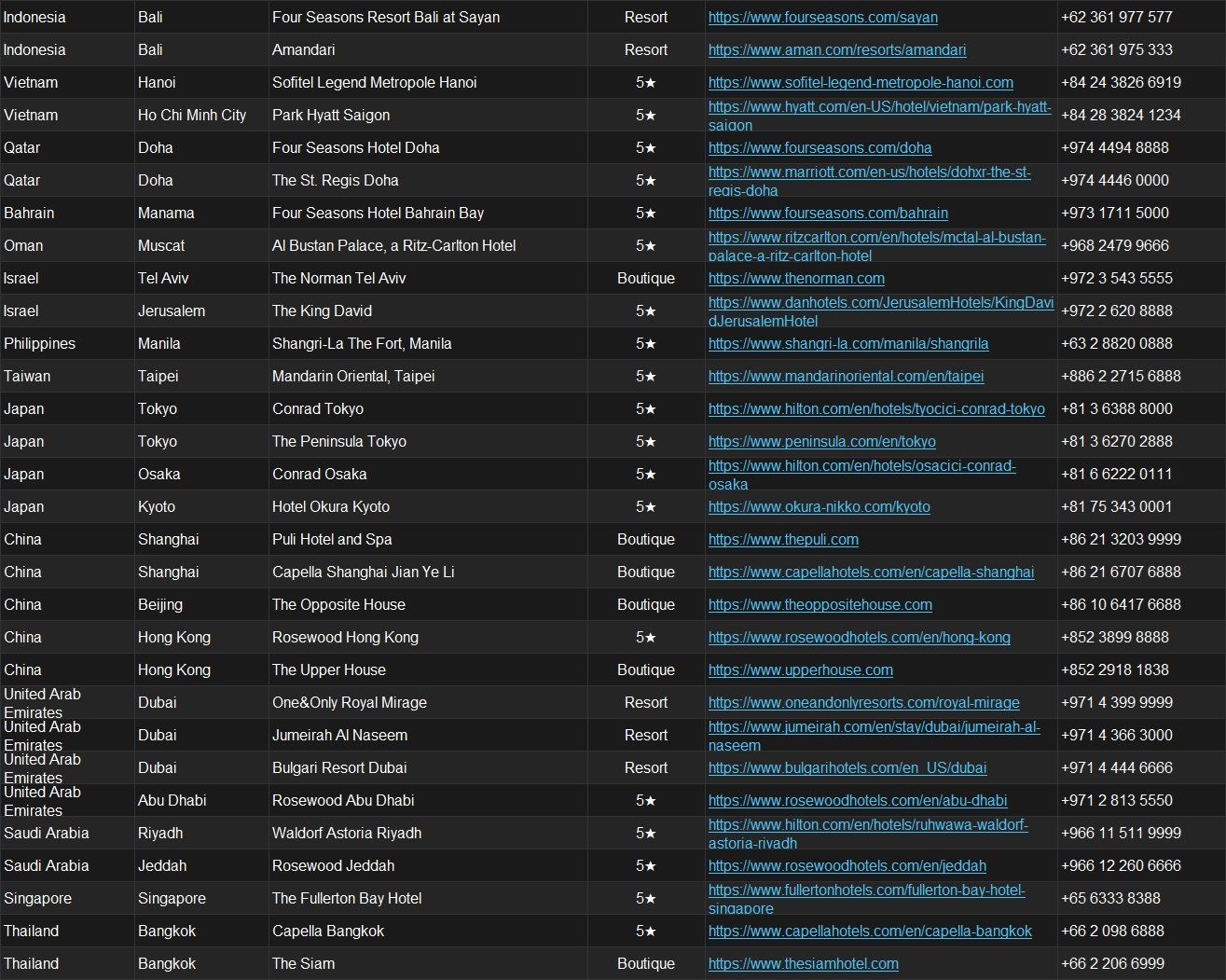The width and height of the screenshot is (1226, 980).
Task: Select the 'Jeddah' city cell
Action: pyautogui.click(x=201, y=866)
